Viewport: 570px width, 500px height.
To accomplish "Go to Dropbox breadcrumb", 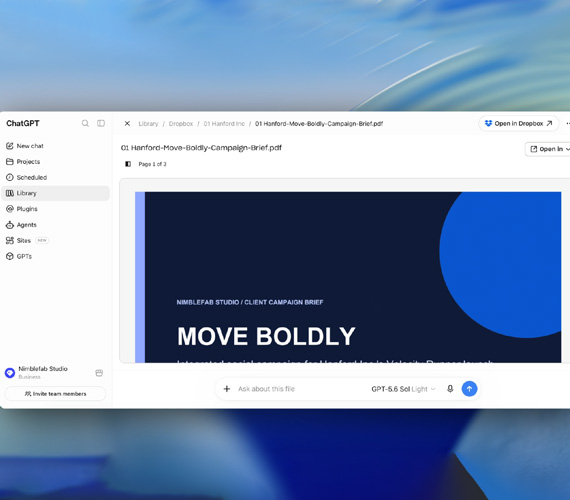I will 181,124.
